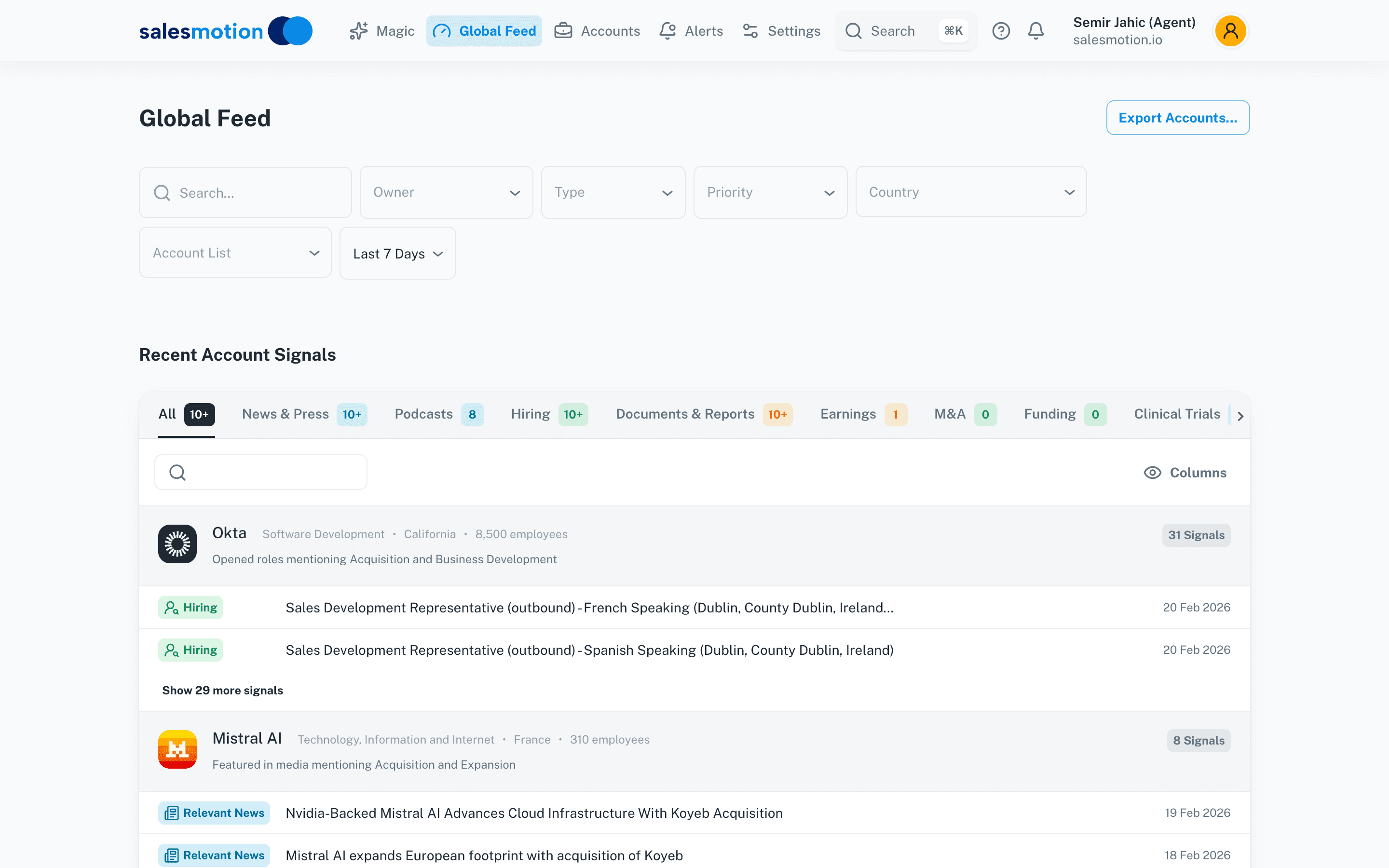Image resolution: width=1389 pixels, height=868 pixels.
Task: Switch to News & Press tab
Action: coord(304,415)
